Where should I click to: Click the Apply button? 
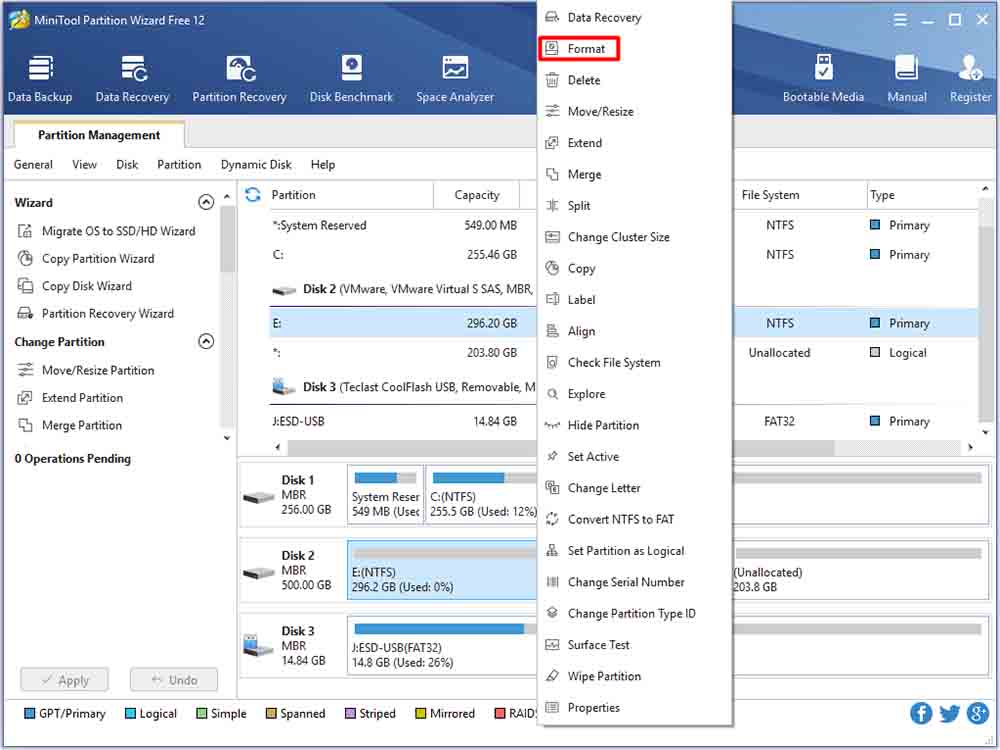(x=64, y=680)
